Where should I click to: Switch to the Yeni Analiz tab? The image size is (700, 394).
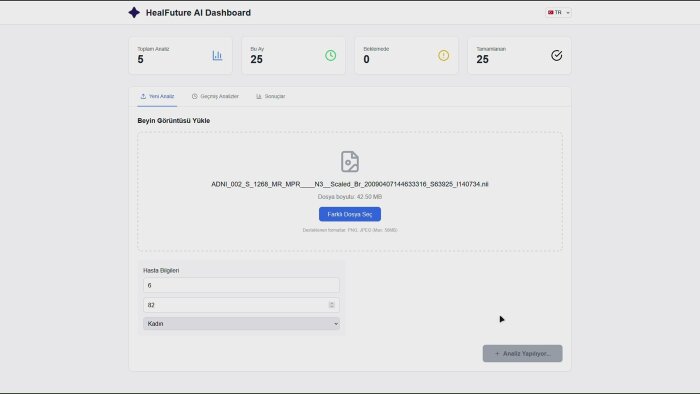point(157,96)
